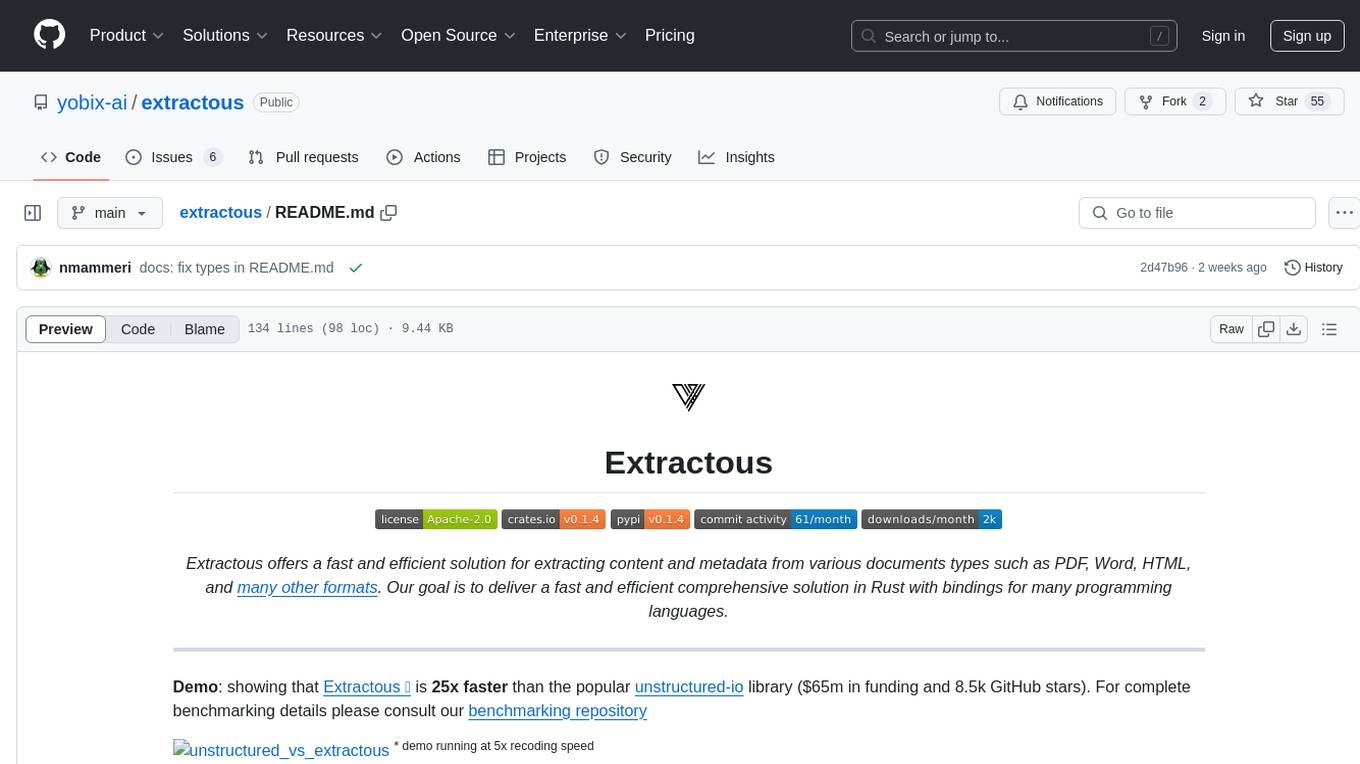Click the license Apache-2.0 badge
1360x764 pixels.
pos(436,519)
